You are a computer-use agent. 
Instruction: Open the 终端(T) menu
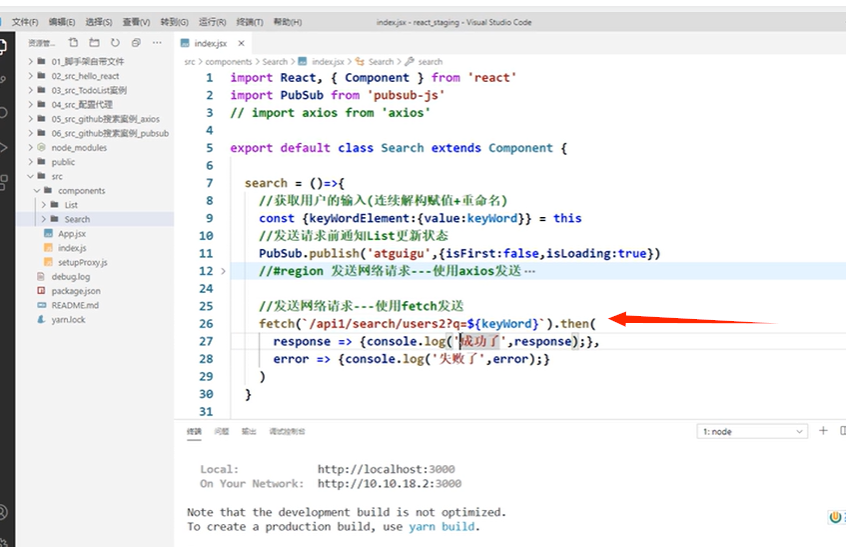click(249, 22)
